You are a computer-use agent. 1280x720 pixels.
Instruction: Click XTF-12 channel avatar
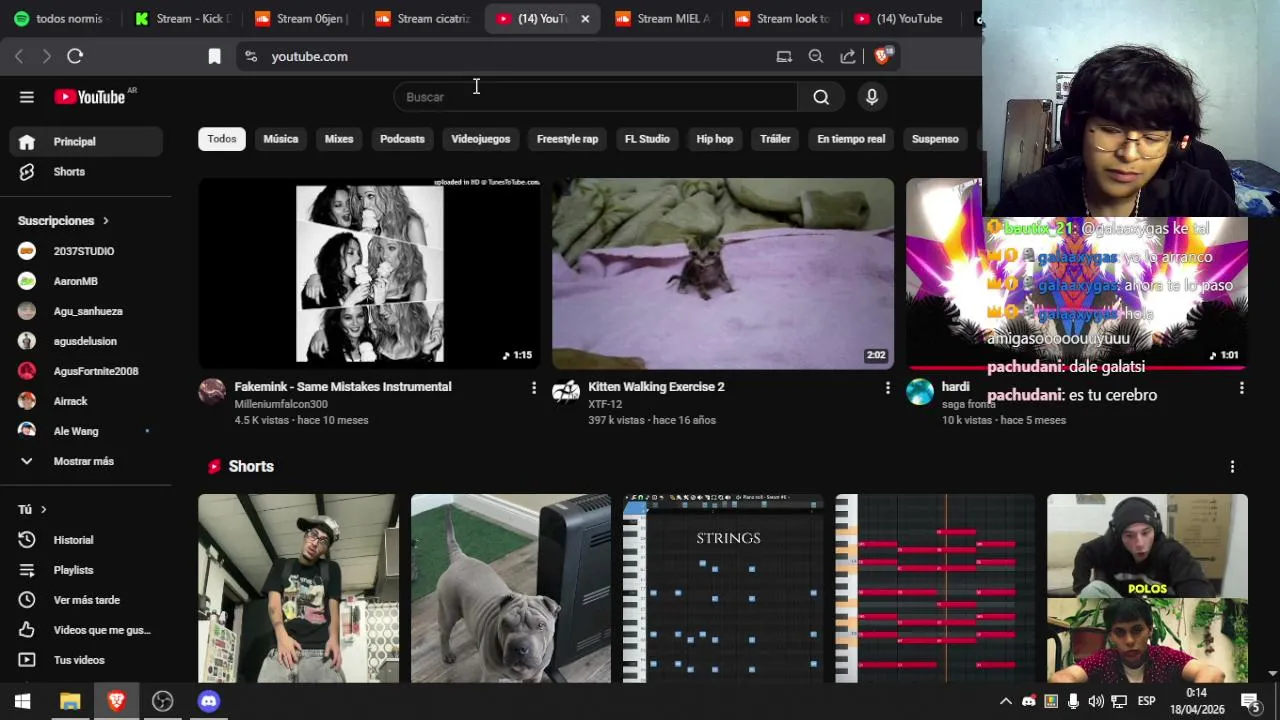pos(566,391)
